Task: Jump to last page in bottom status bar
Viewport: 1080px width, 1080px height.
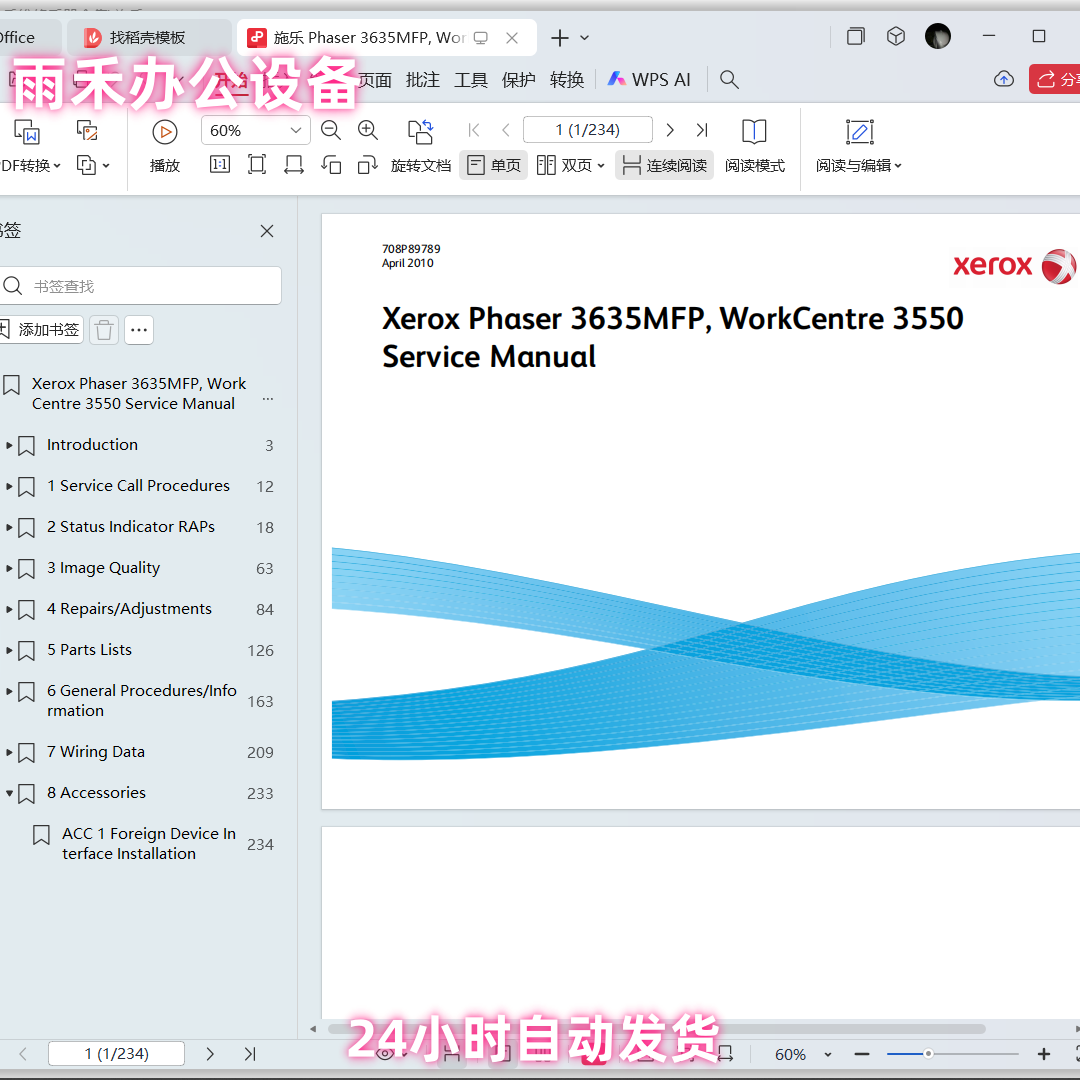Action: tap(250, 1054)
